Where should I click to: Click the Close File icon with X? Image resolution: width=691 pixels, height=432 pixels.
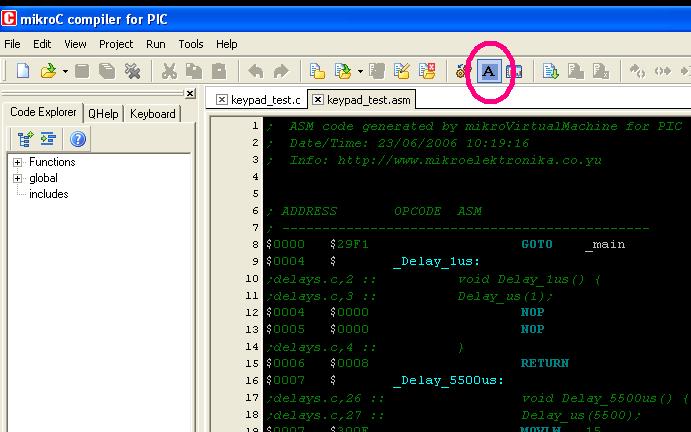132,71
